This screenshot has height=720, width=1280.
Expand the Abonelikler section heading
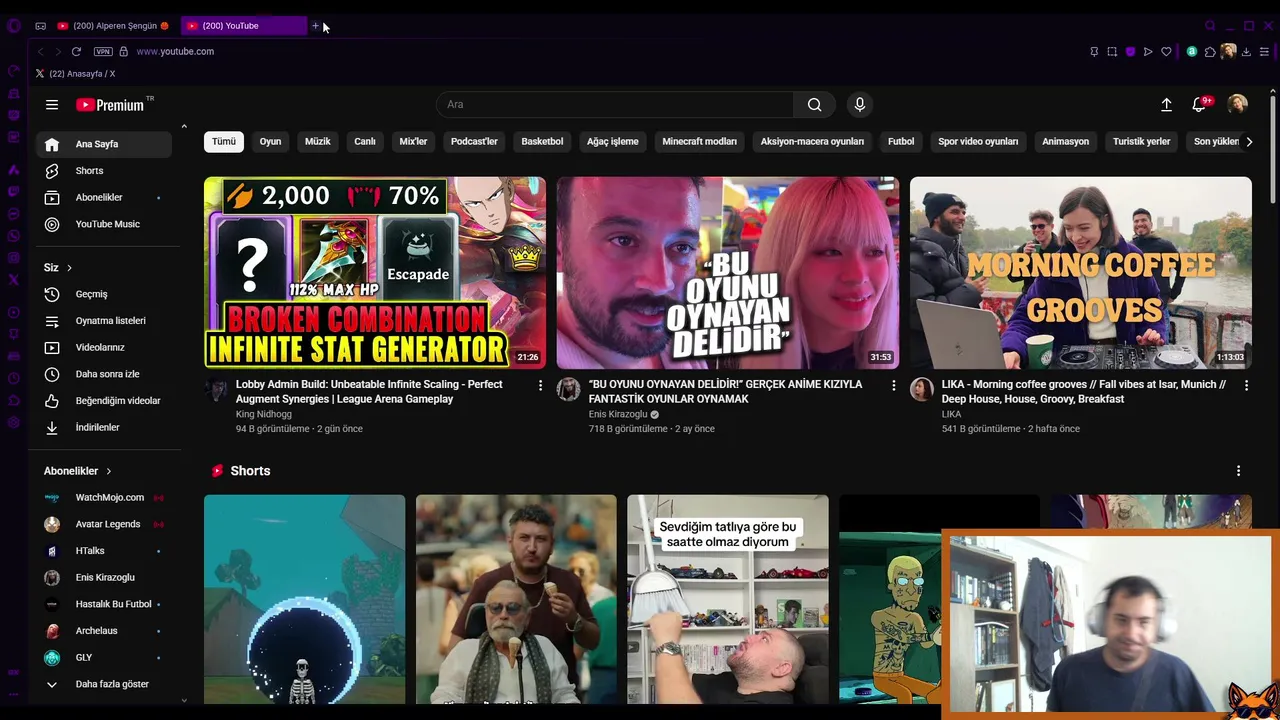tap(78, 471)
